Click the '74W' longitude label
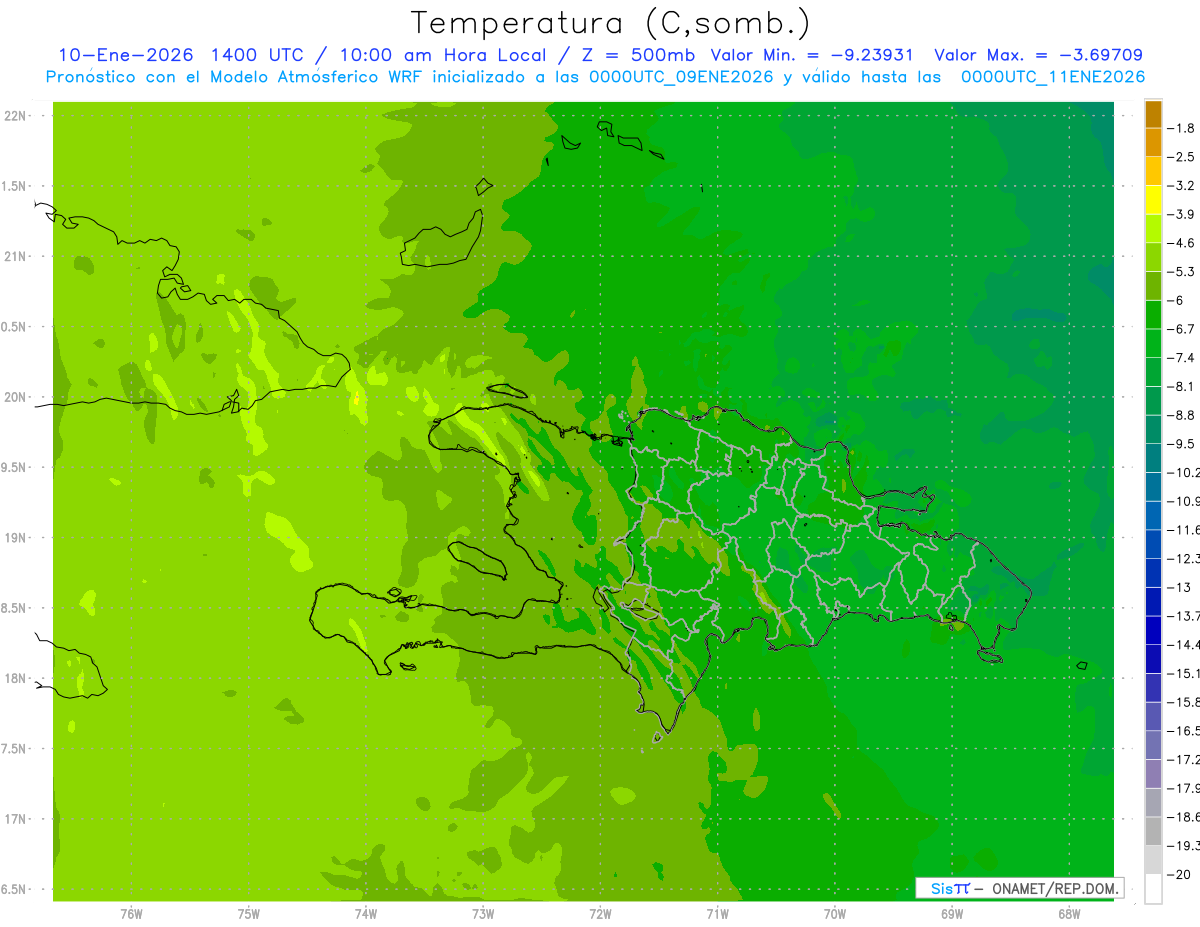 (x=365, y=914)
